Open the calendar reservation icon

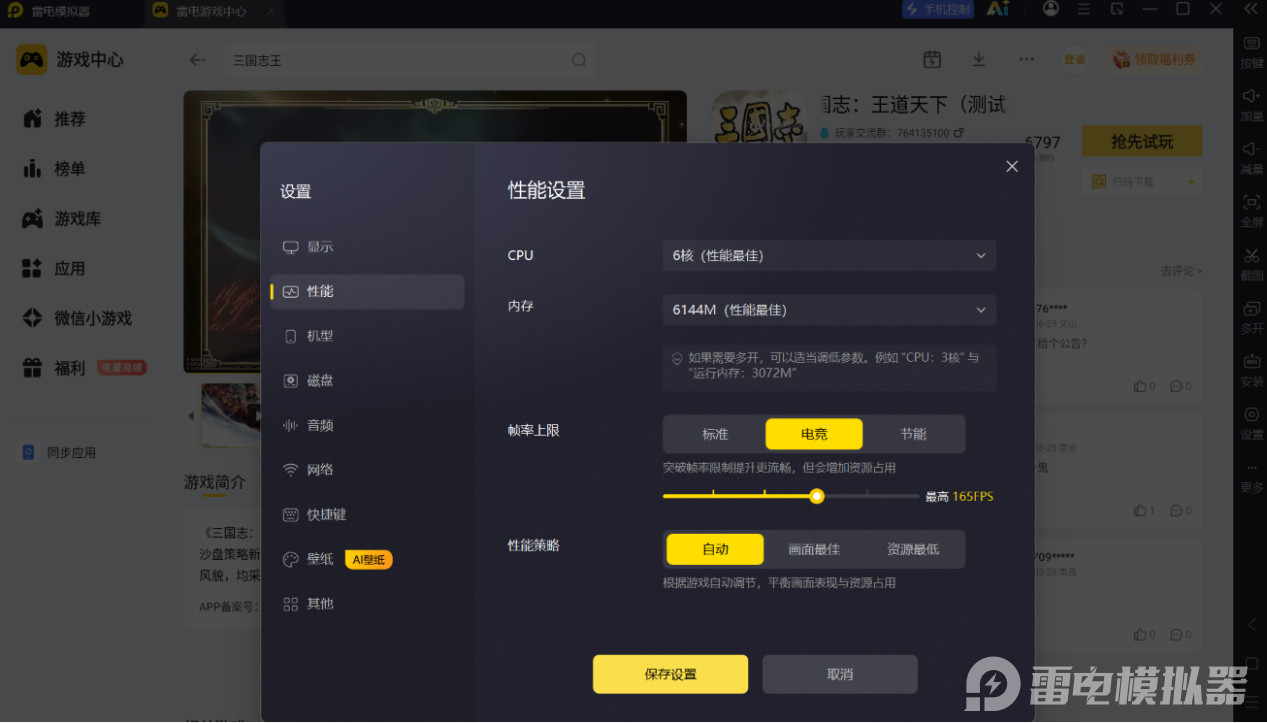point(932,59)
